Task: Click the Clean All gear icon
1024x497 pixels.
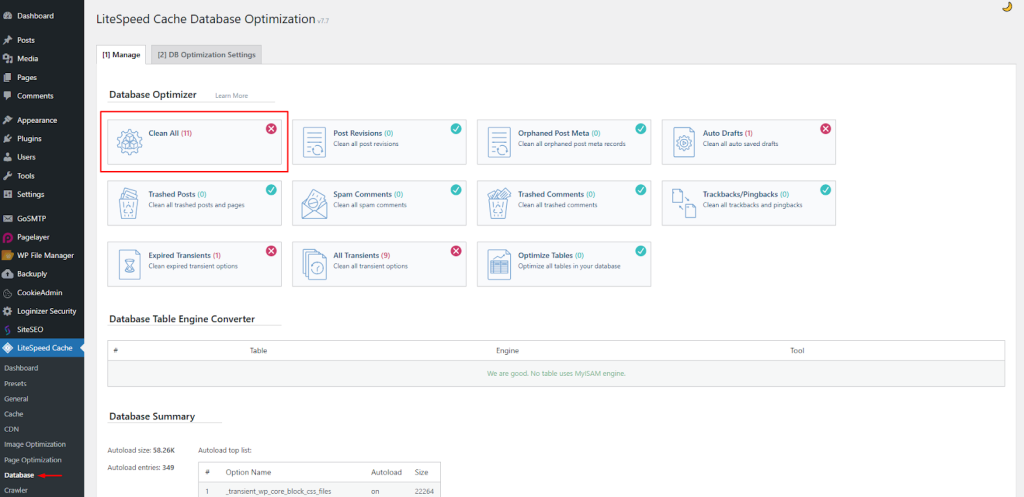Action: coord(130,142)
